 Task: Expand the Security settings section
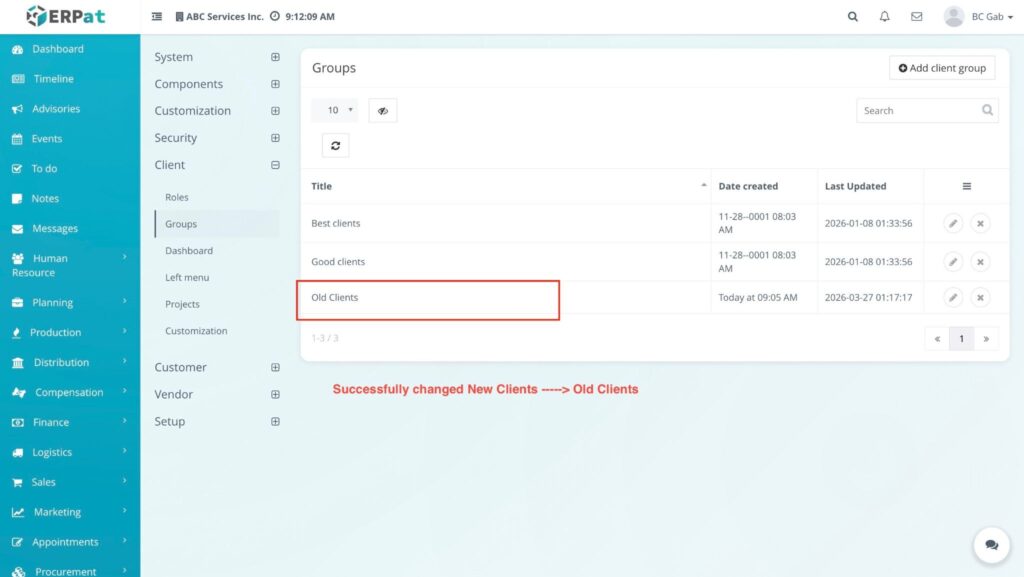tap(275, 138)
